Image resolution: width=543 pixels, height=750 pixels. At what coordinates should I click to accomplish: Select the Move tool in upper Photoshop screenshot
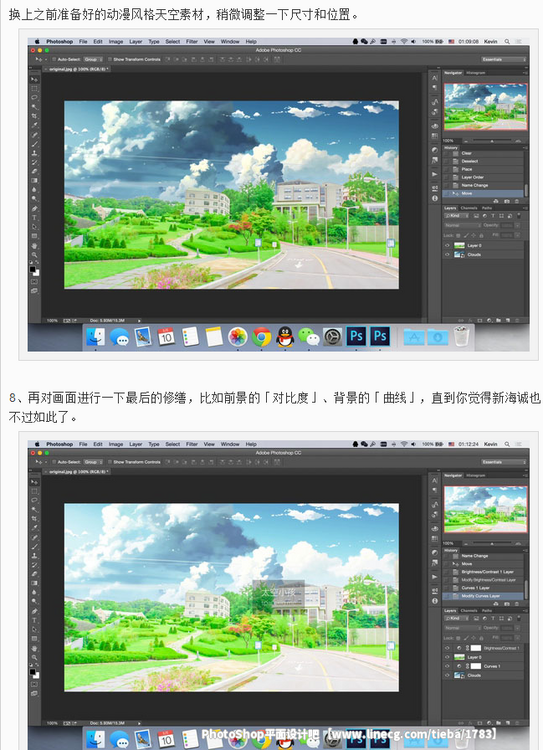34,79
